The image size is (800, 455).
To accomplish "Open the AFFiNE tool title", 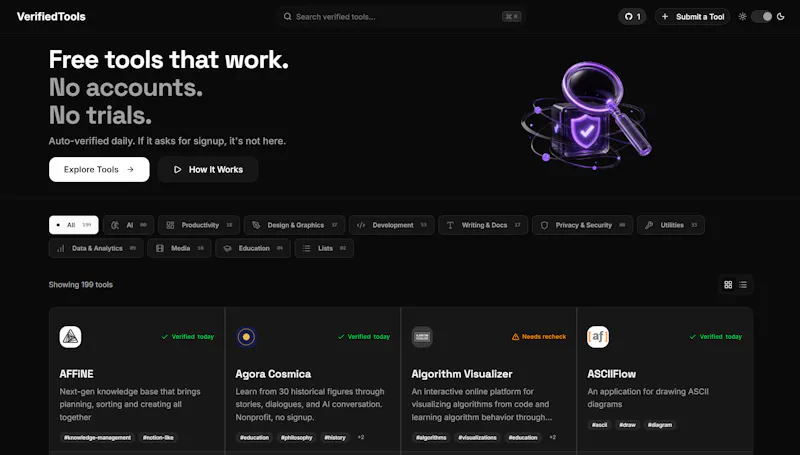I will tap(77, 374).
